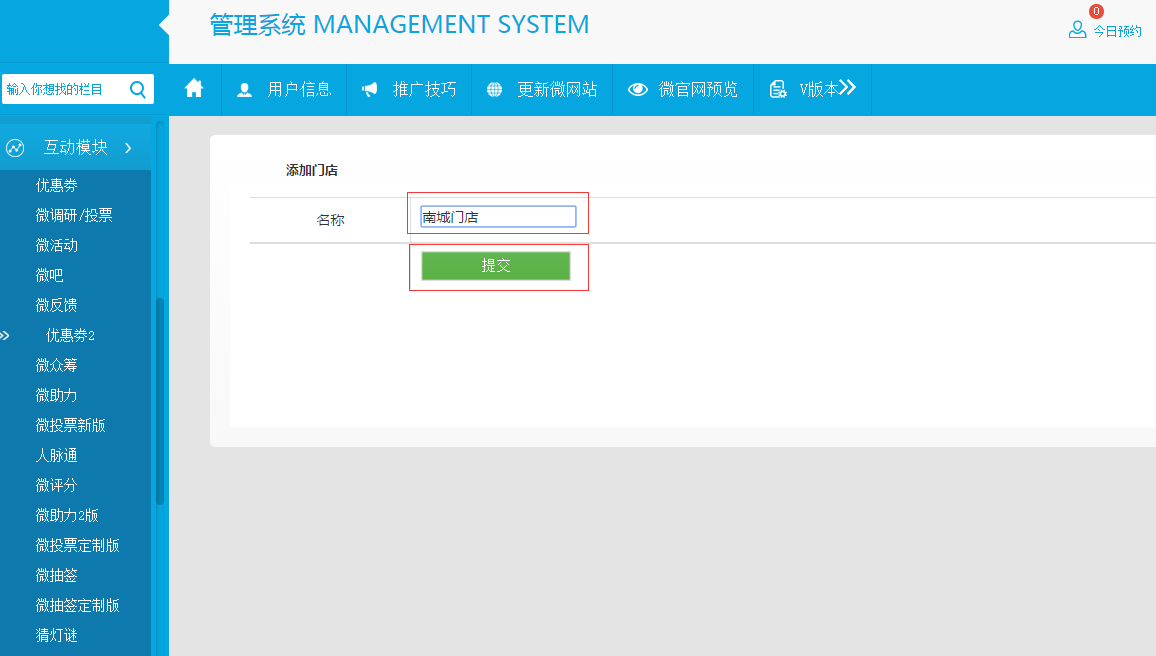Click the red notification badge at top right
1156x656 pixels.
pos(1096,11)
